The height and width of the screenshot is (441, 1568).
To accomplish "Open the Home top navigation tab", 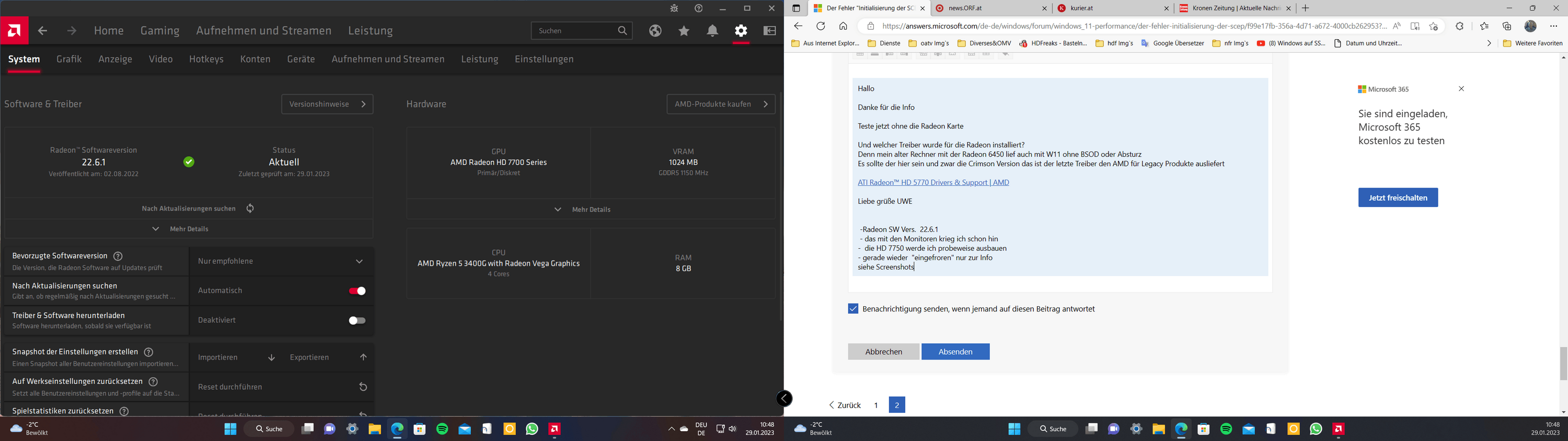I will point(109,30).
